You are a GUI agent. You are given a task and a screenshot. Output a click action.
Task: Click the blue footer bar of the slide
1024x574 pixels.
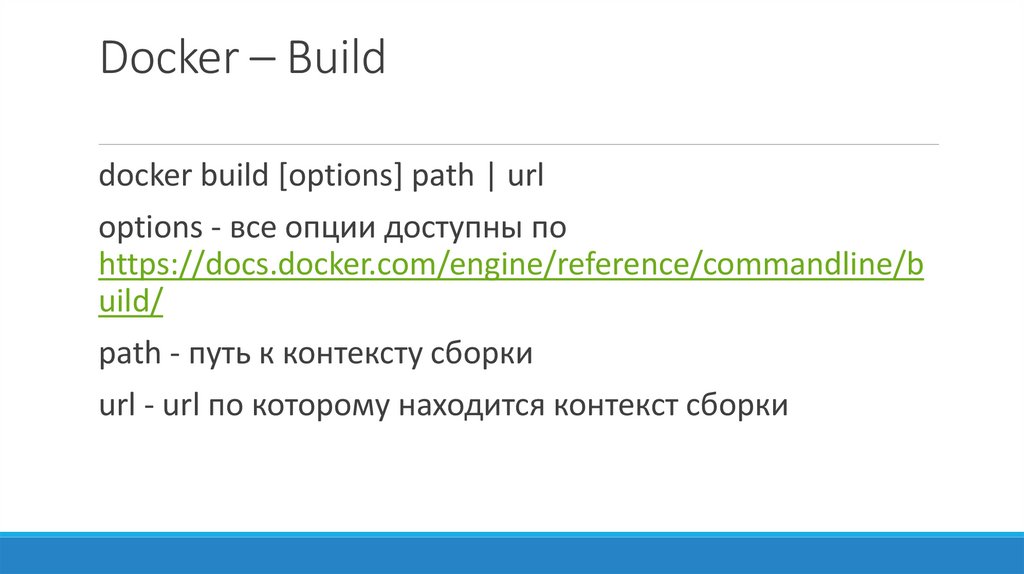click(512, 553)
